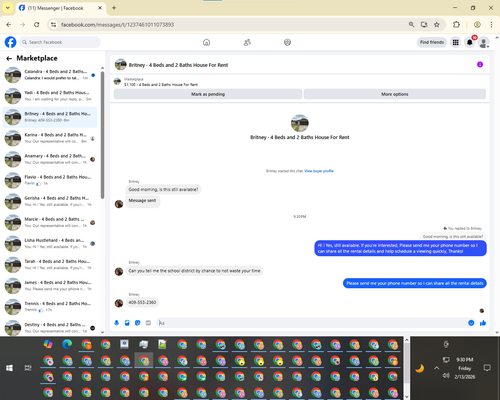Open the Friends icon in top navigation
Image resolution: width=500 pixels, height=400 pixels.
[247, 42]
